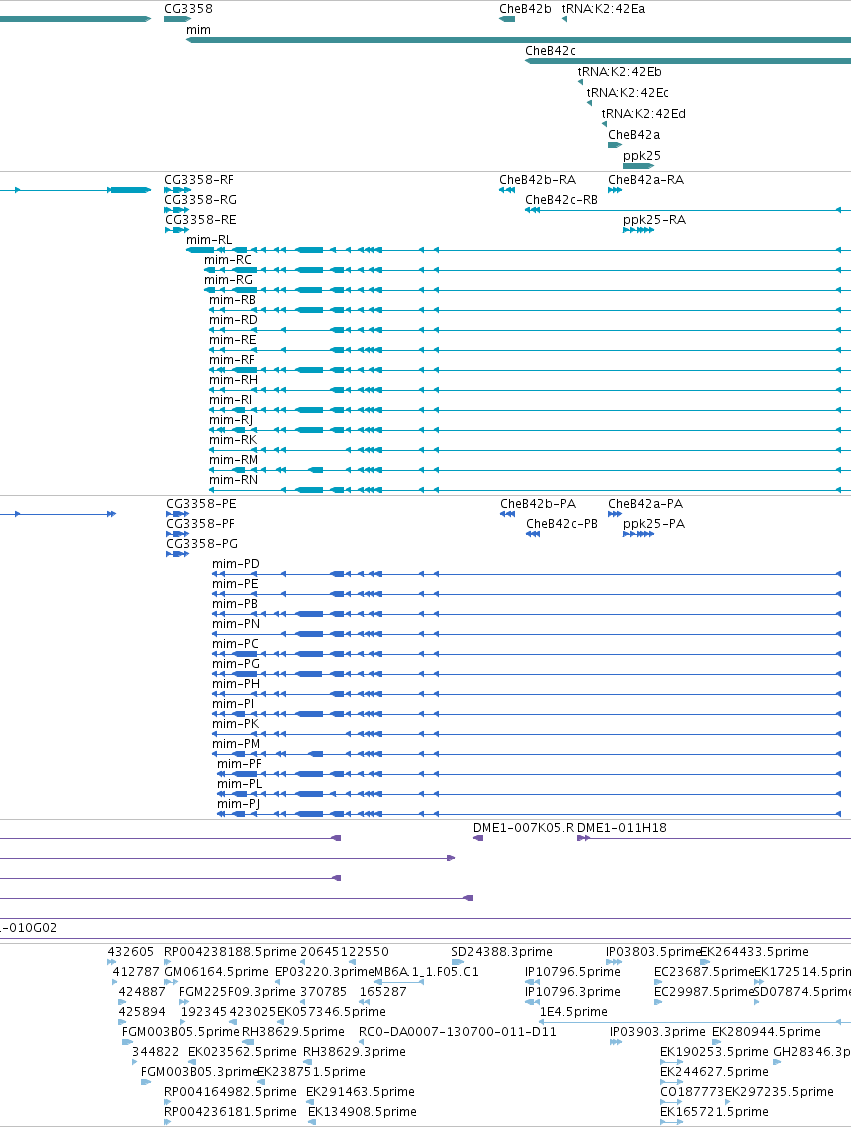Click the CO187773 EST label

692,1092
